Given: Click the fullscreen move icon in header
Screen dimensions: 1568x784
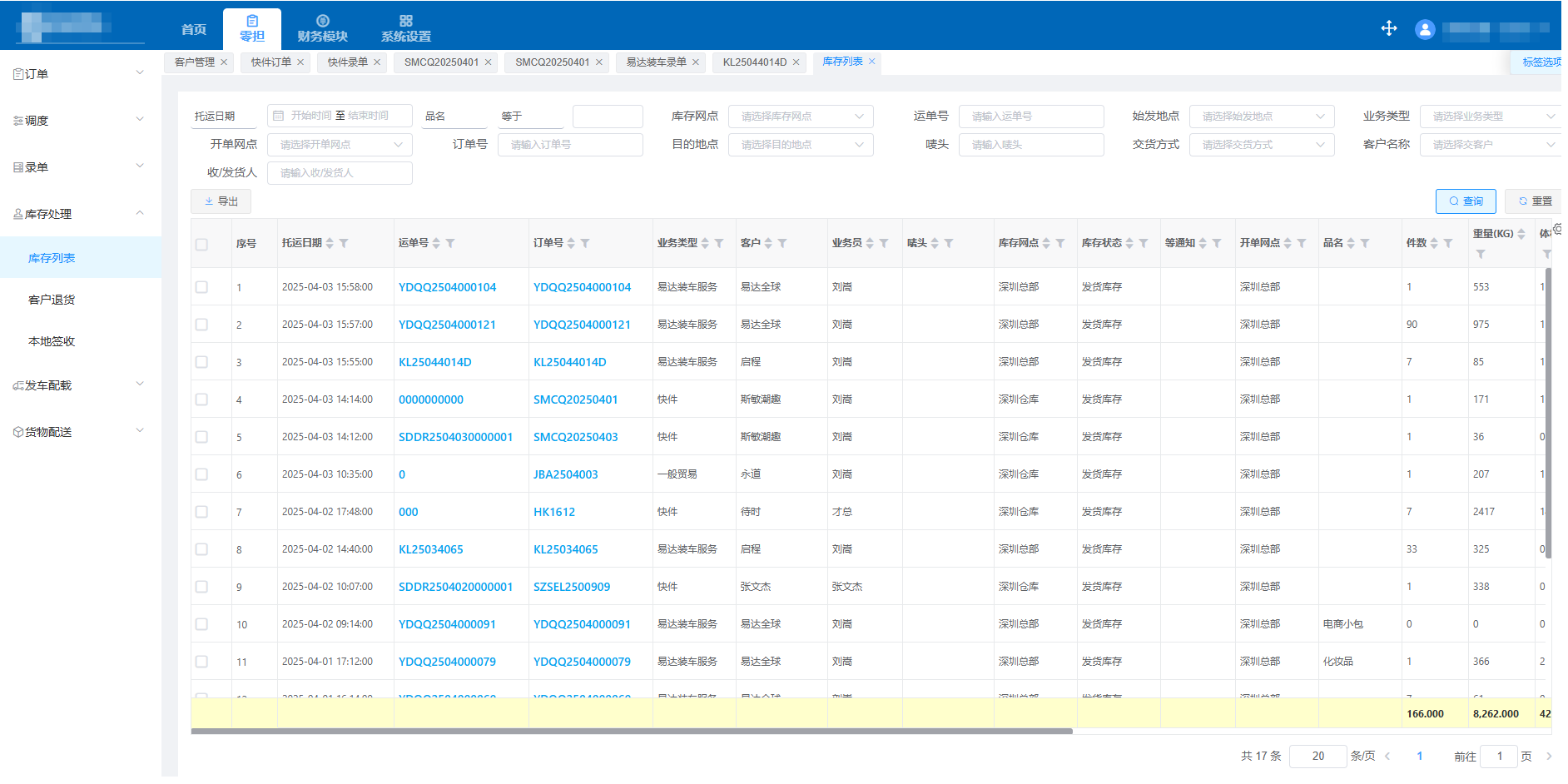Looking at the screenshot, I should point(1389,28).
